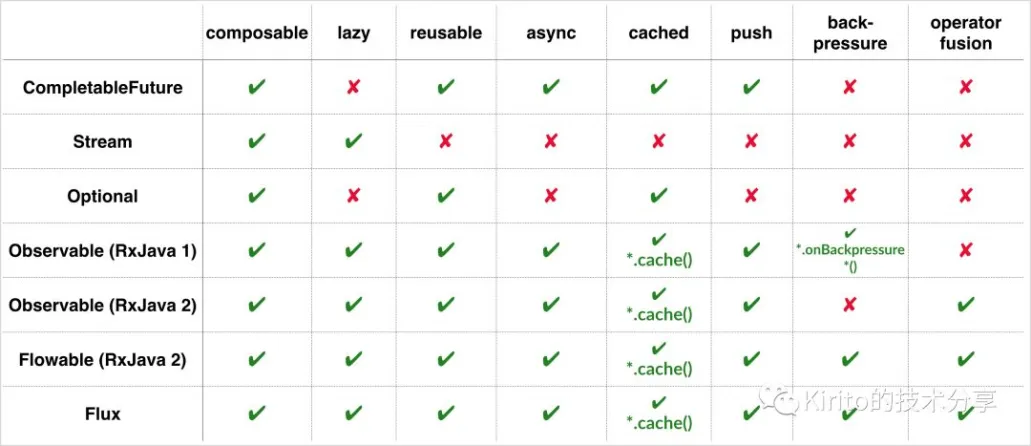Click green check for Flux lazy
1031x446 pixels.
coord(353,413)
